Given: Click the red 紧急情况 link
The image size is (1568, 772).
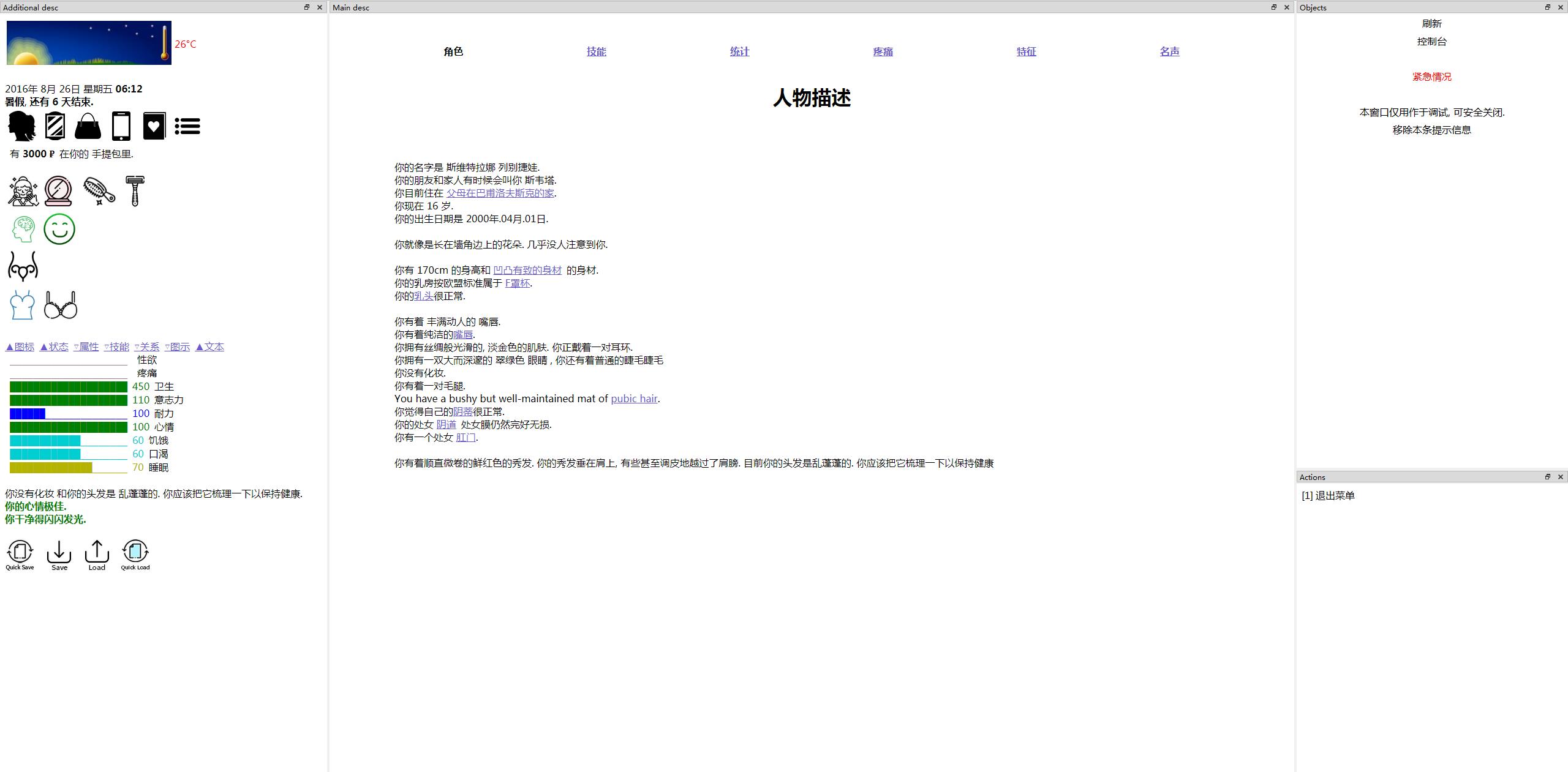Looking at the screenshot, I should coord(1431,77).
